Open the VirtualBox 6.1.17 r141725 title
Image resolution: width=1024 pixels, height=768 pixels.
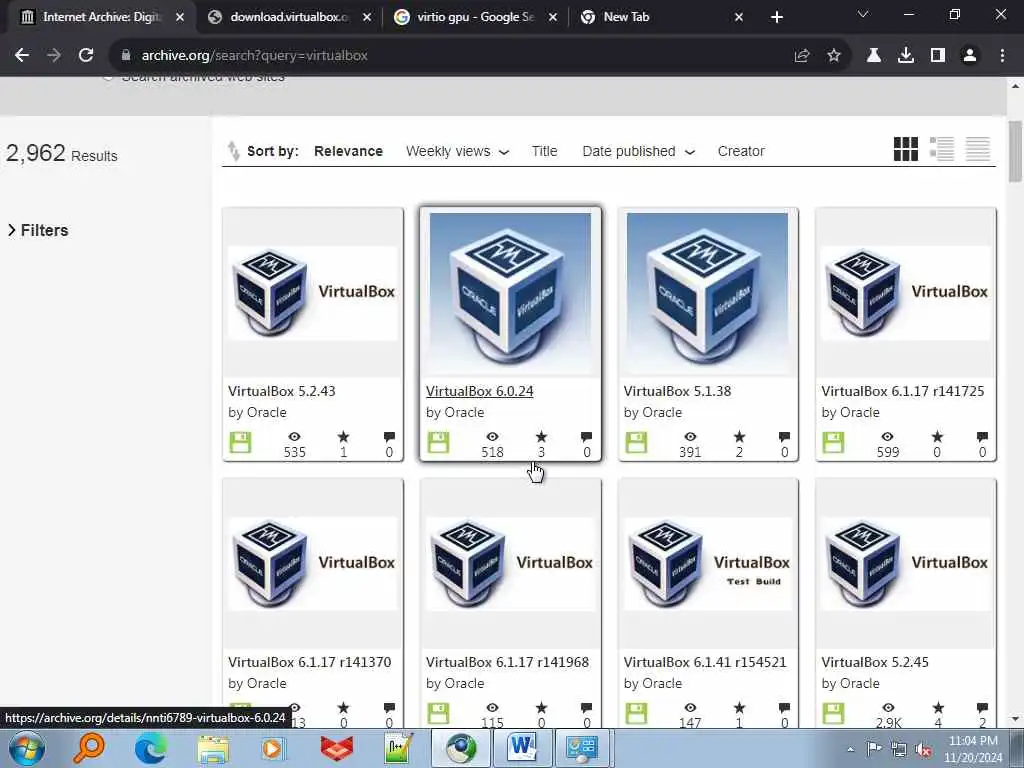[903, 391]
